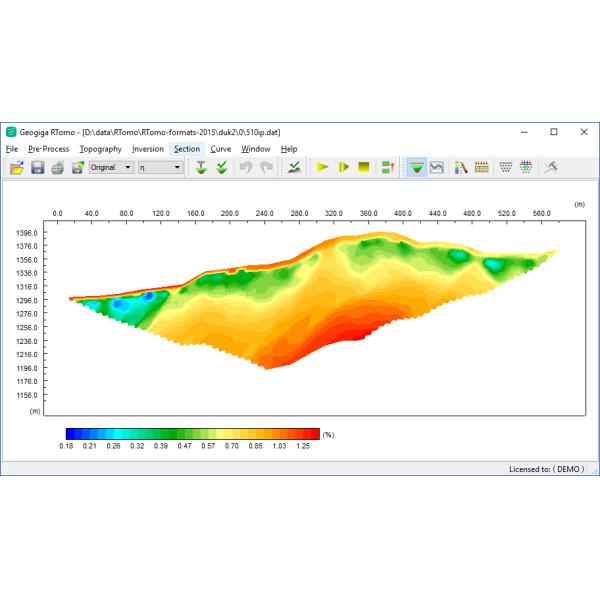Open the Pre-Process menu
This screenshot has width=600, height=600.
(x=49, y=149)
